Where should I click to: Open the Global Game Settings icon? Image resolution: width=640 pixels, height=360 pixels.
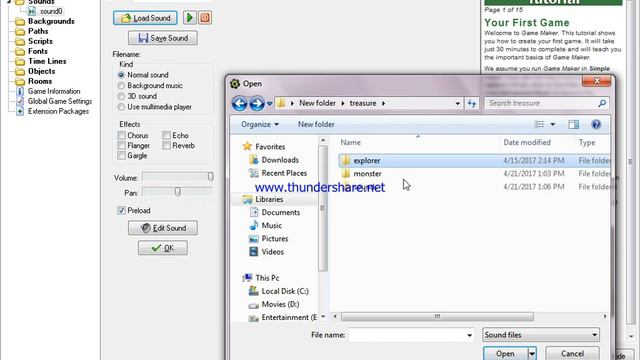point(20,101)
